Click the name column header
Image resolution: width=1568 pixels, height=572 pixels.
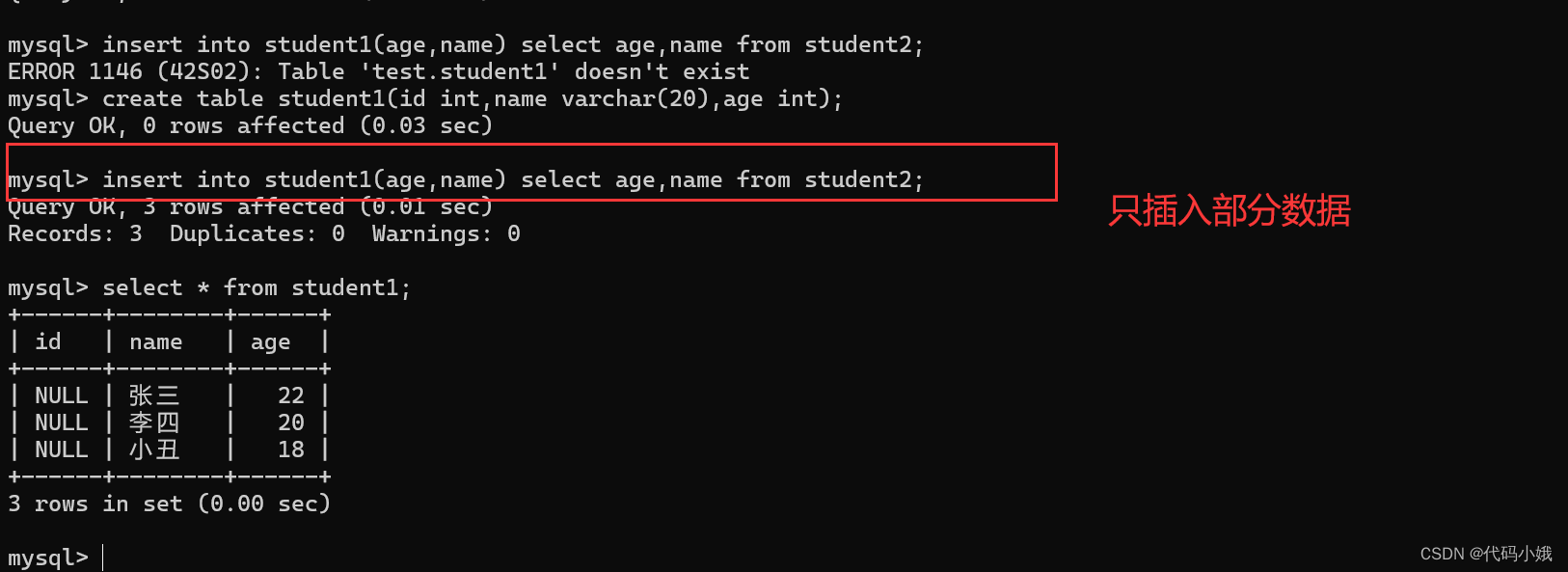click(x=156, y=341)
